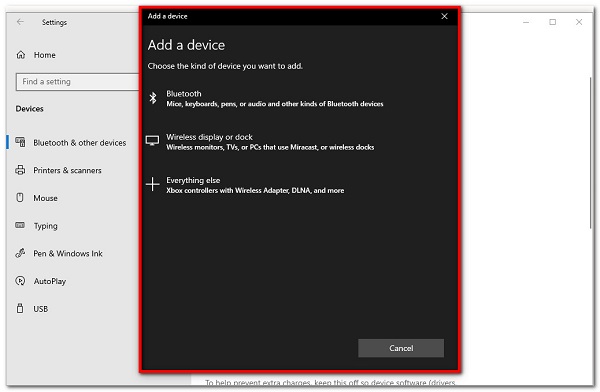The height and width of the screenshot is (392, 600).
Task: Minimize the Settings window
Action: tap(526, 22)
